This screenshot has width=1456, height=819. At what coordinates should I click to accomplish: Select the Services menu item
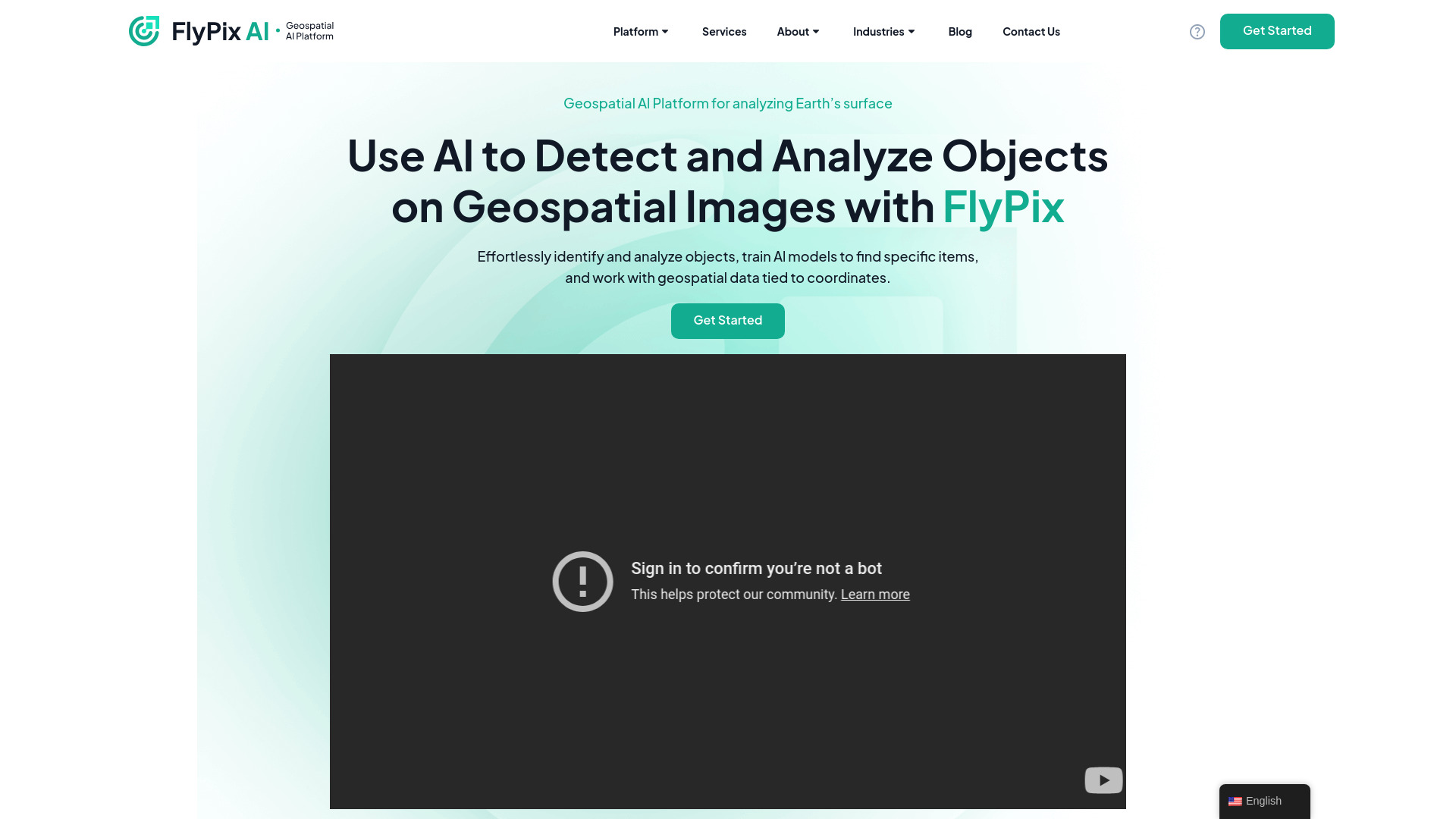pyautogui.click(x=723, y=30)
